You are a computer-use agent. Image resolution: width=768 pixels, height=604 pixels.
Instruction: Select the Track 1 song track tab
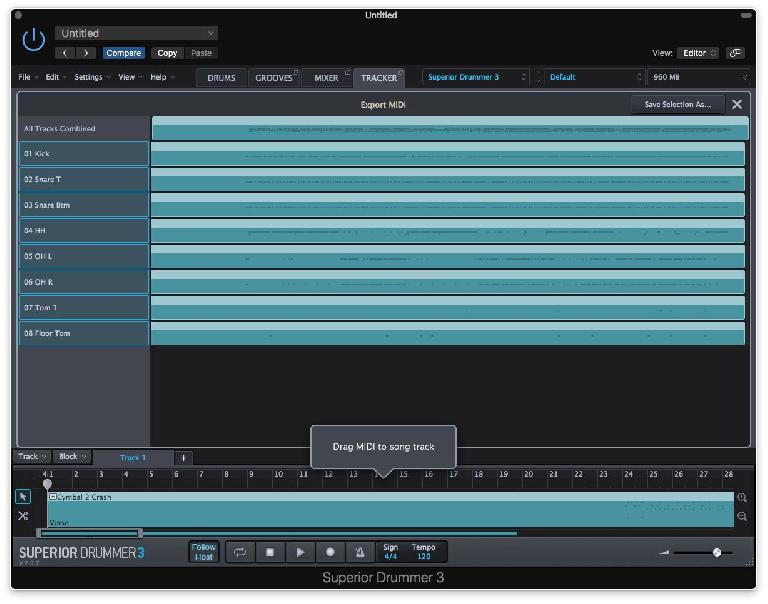(133, 458)
